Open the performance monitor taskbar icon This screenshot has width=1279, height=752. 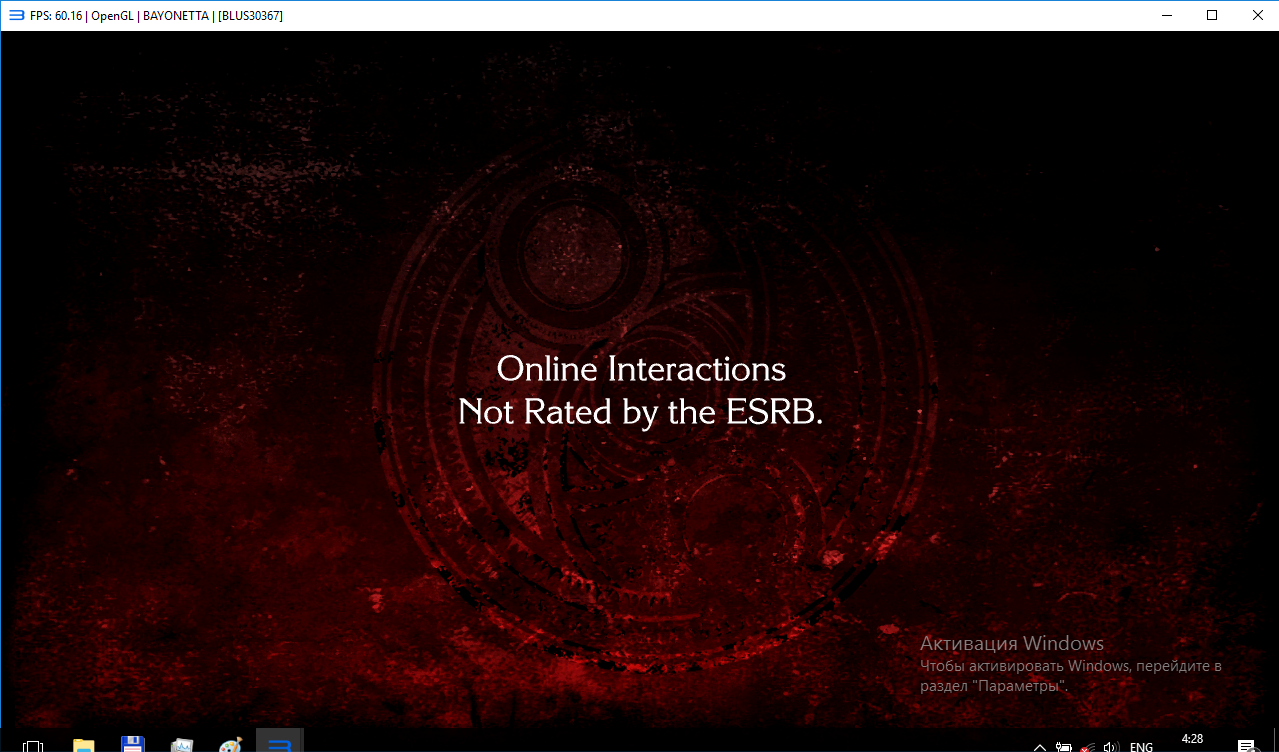point(182,745)
